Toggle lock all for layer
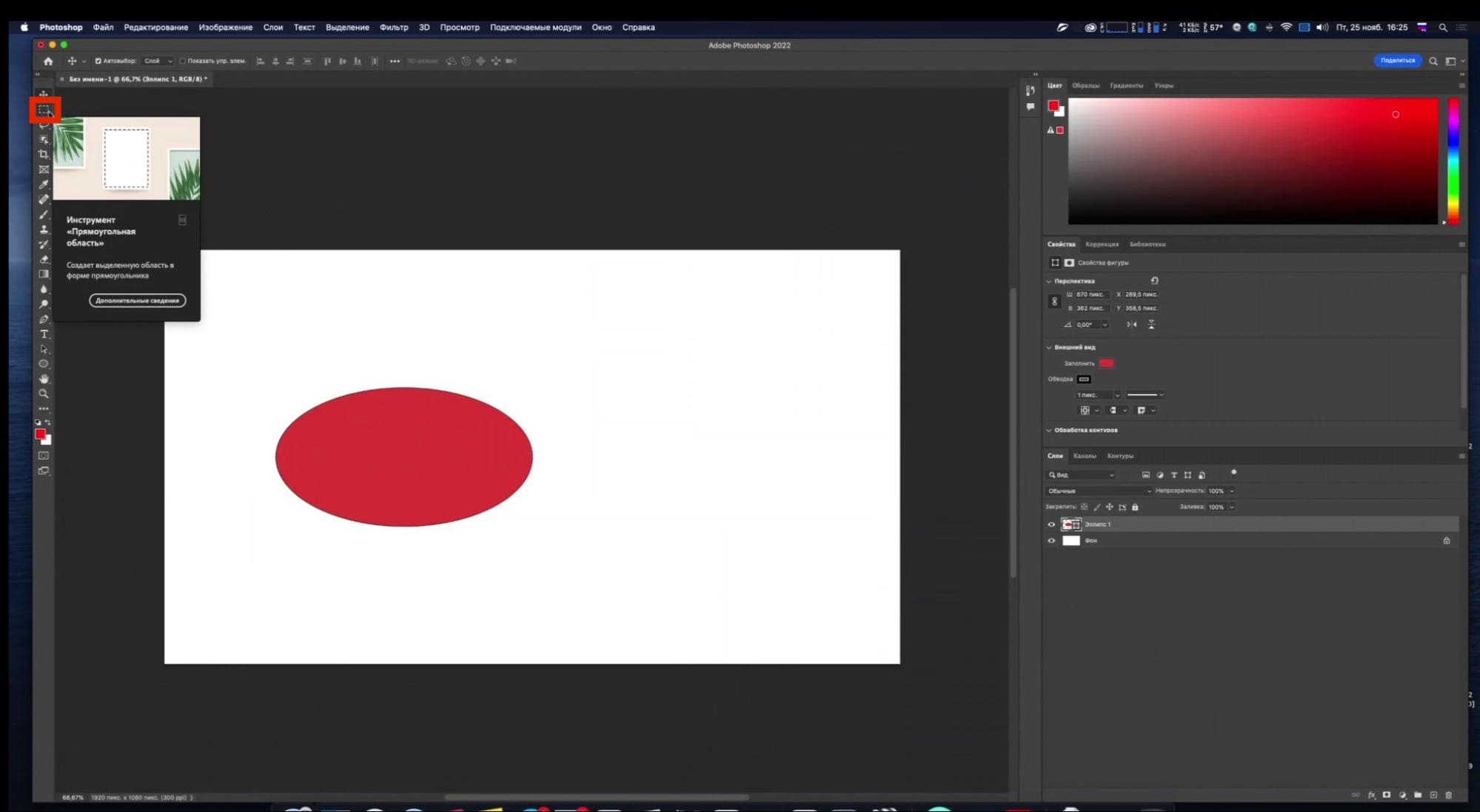1480x812 pixels. (1135, 507)
